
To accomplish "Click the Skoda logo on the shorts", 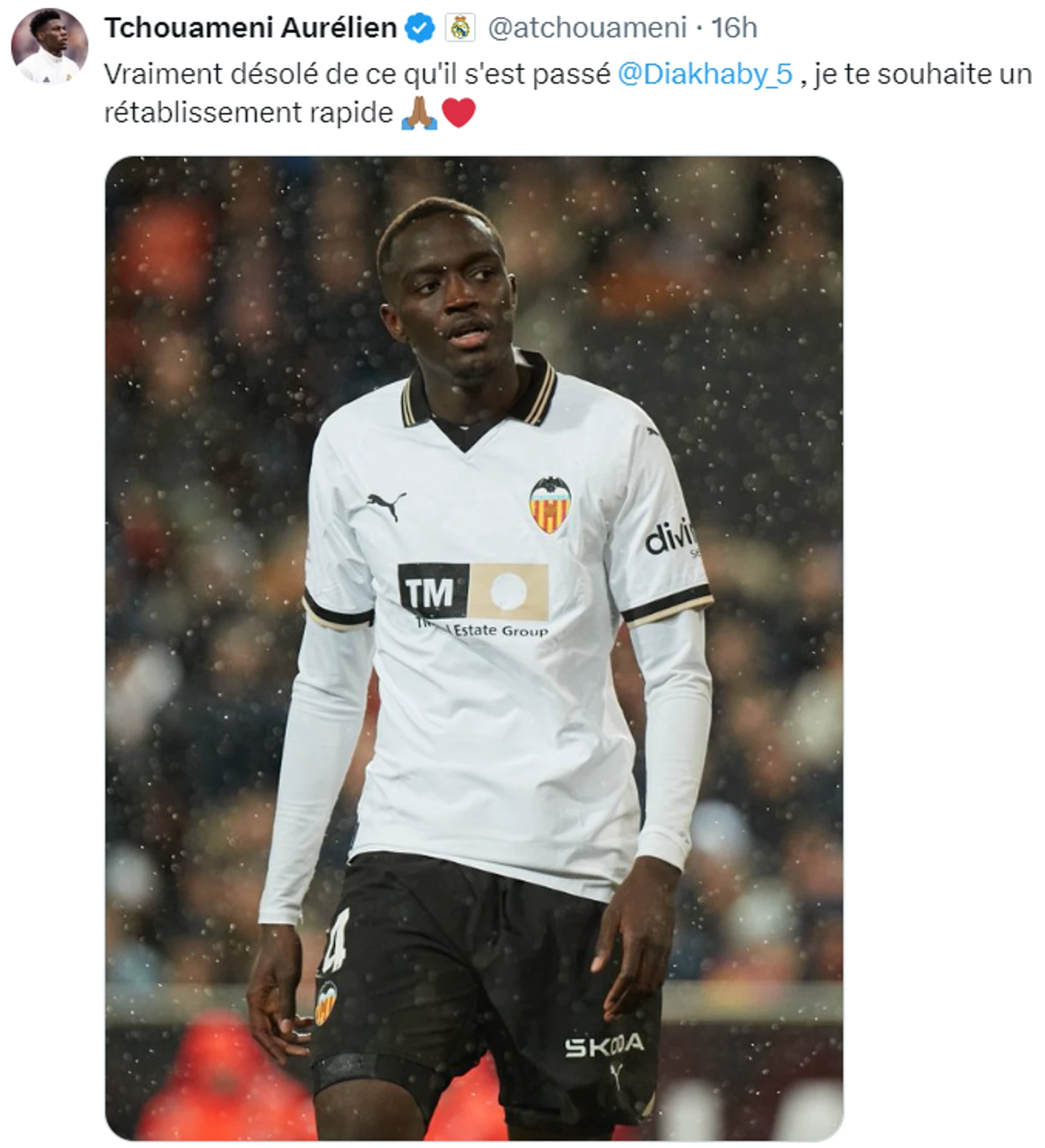I will (x=603, y=1046).
